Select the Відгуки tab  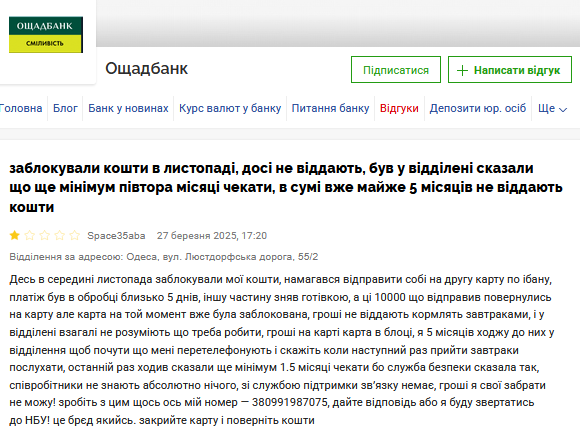tap(399, 108)
